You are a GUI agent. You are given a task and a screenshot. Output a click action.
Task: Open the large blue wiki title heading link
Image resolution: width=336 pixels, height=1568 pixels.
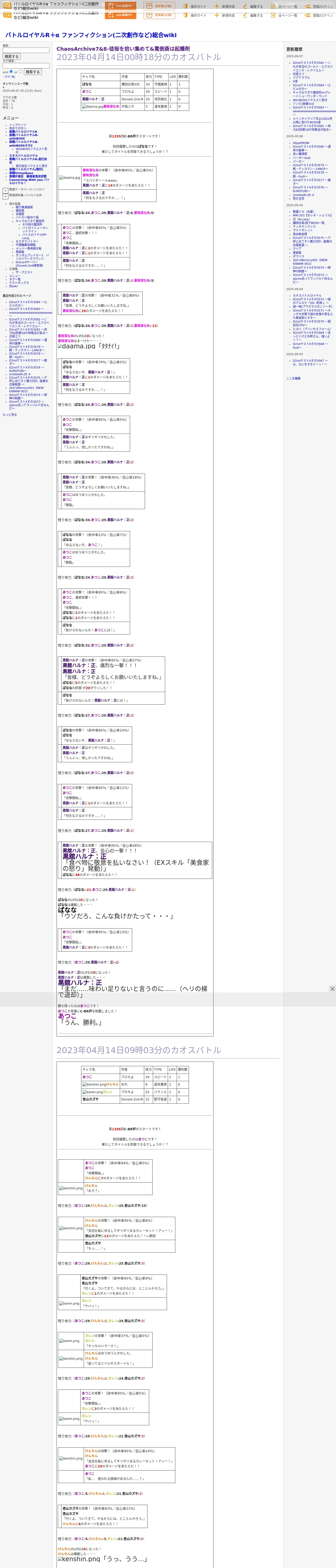pyautogui.click(x=91, y=35)
